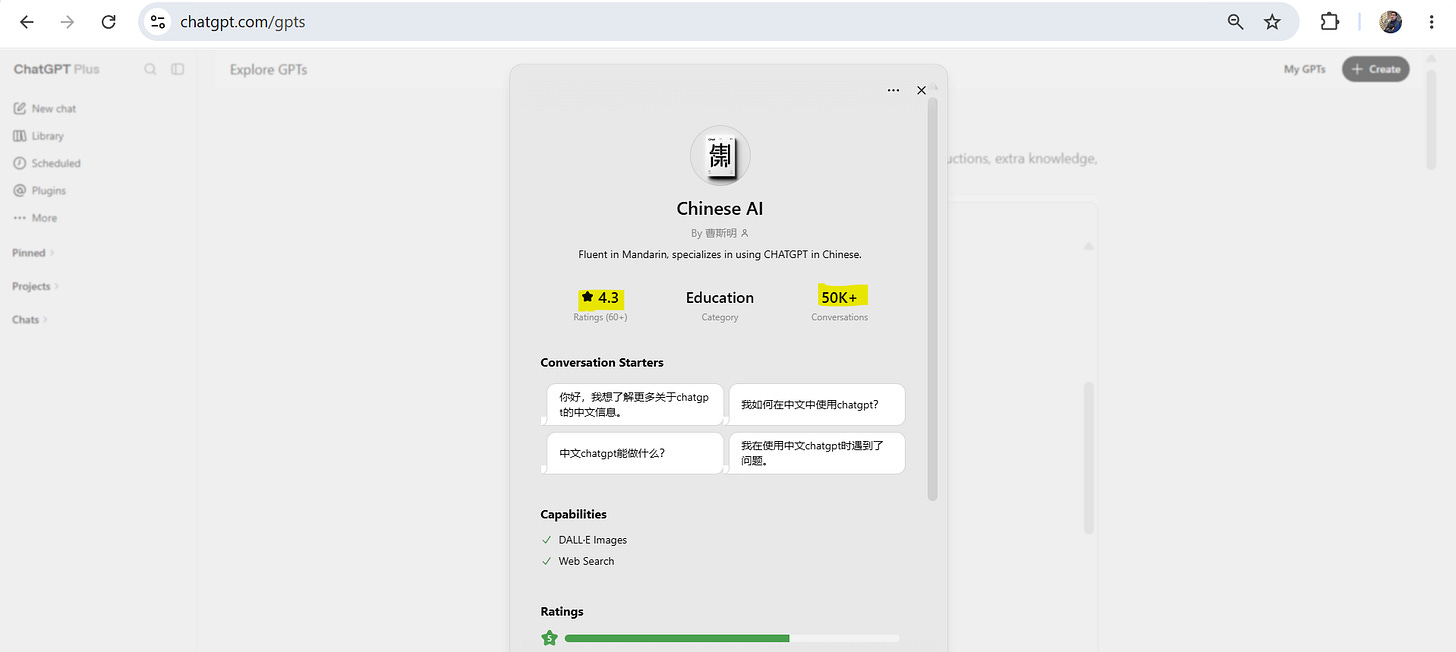Screen dimensions: 1456x652
Task: Click the address bar URL chatgpt.com/gpts
Action: click(243, 22)
